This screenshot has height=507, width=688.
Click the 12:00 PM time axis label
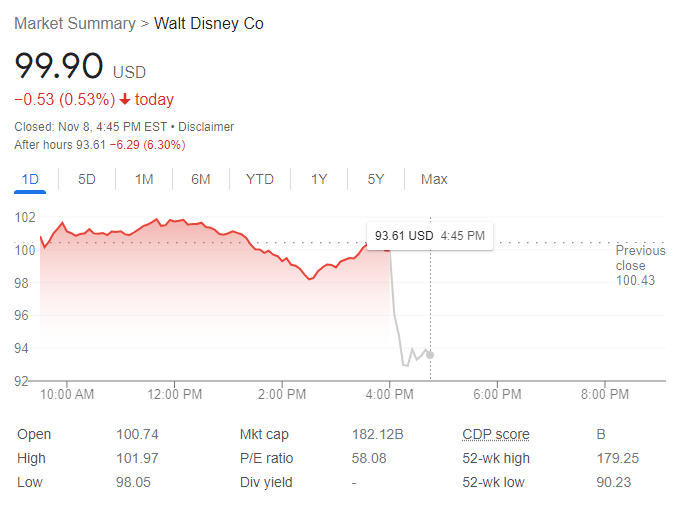point(174,395)
